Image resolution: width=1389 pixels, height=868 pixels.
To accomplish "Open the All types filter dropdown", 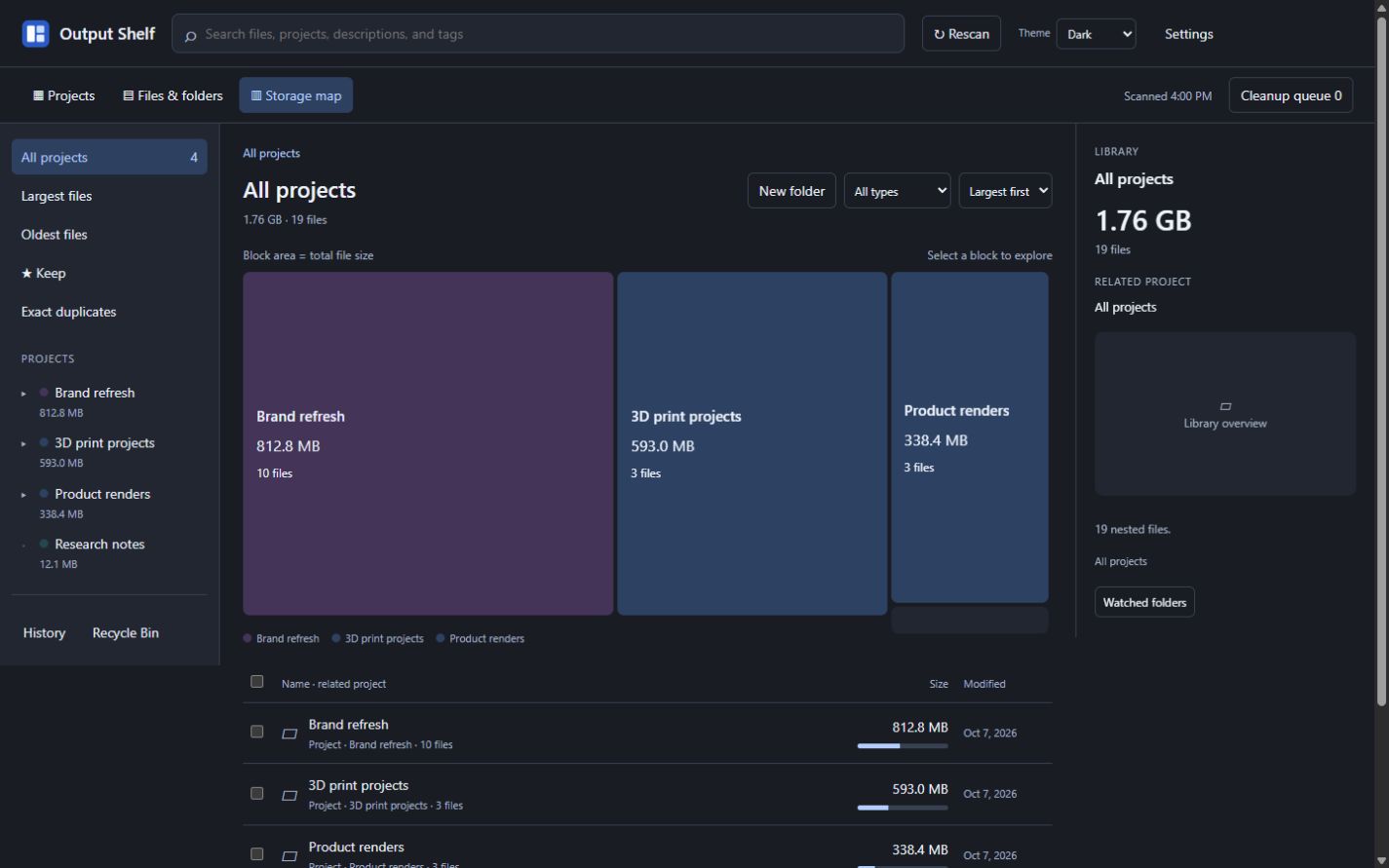I will coord(897,191).
